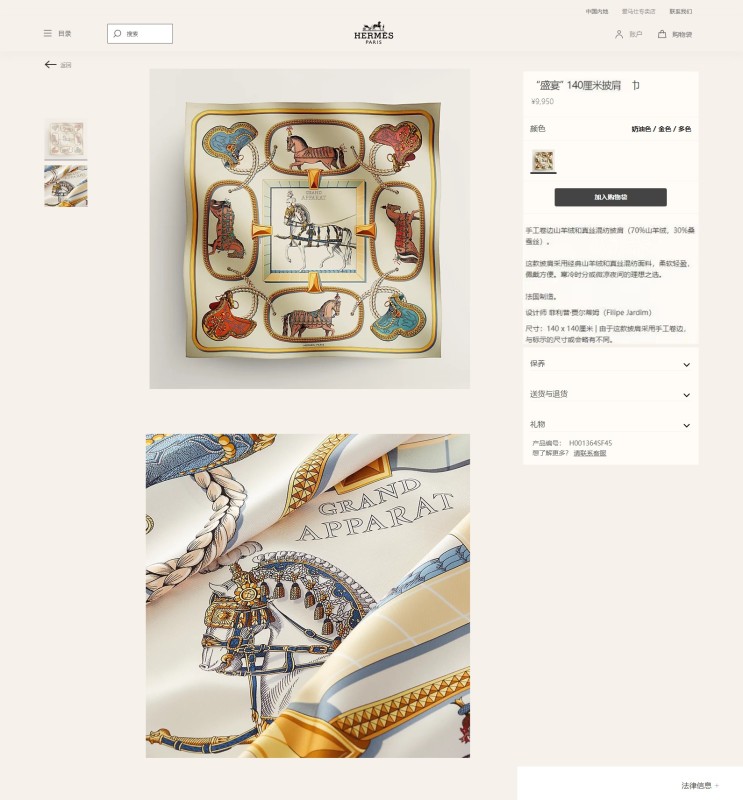Open the hamburger menu icon
The image size is (743, 800).
[47, 33]
